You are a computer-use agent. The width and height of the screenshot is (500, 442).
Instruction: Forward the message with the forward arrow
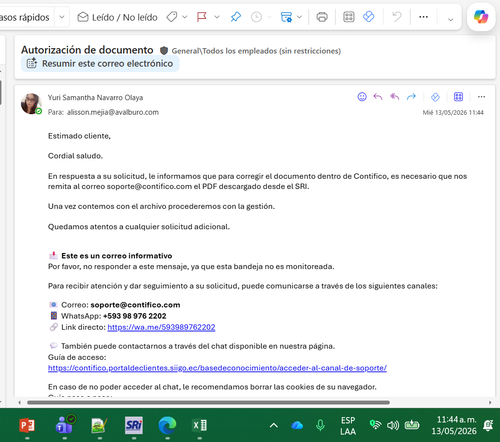(x=411, y=97)
